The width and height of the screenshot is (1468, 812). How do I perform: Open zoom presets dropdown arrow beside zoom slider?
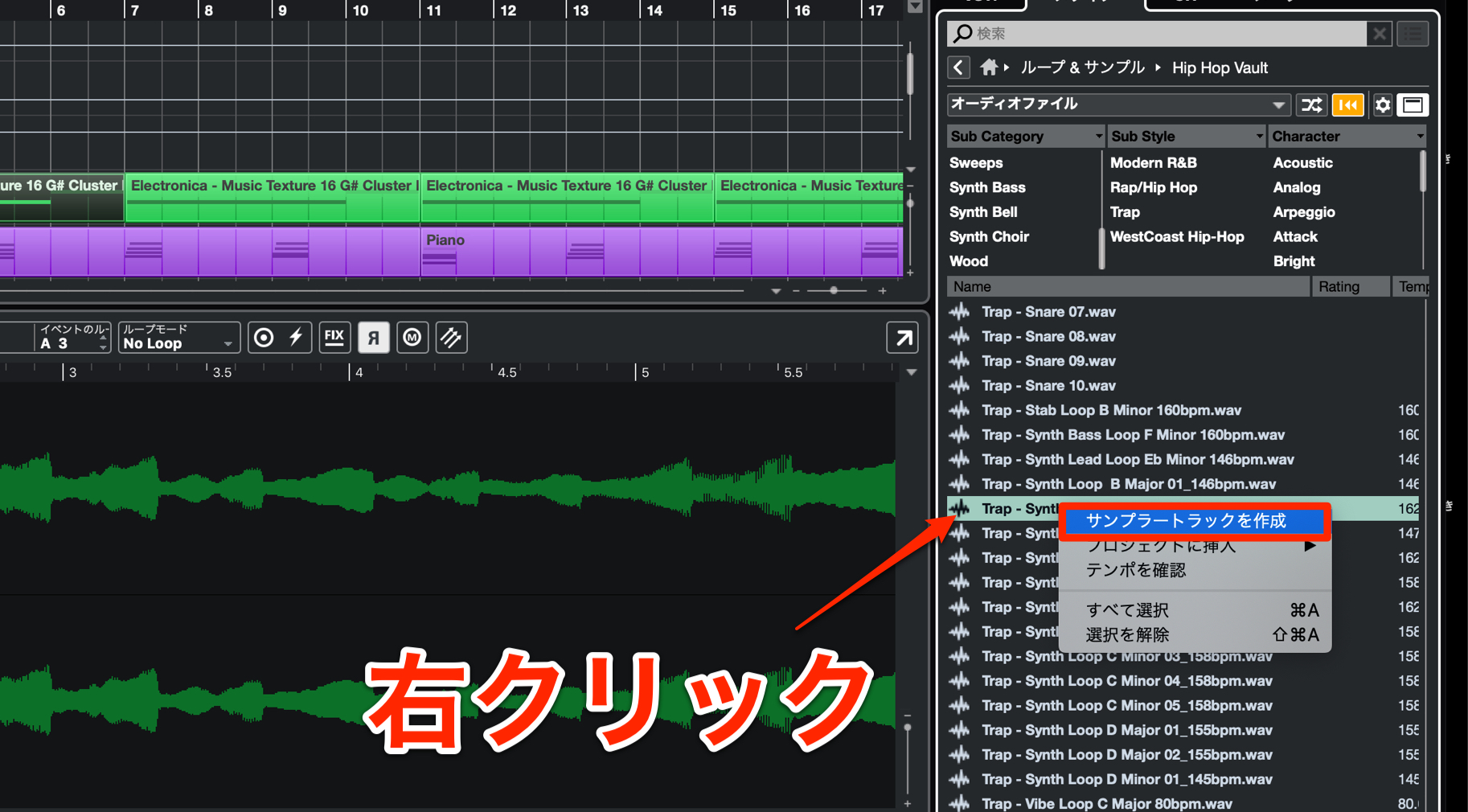pos(776,291)
